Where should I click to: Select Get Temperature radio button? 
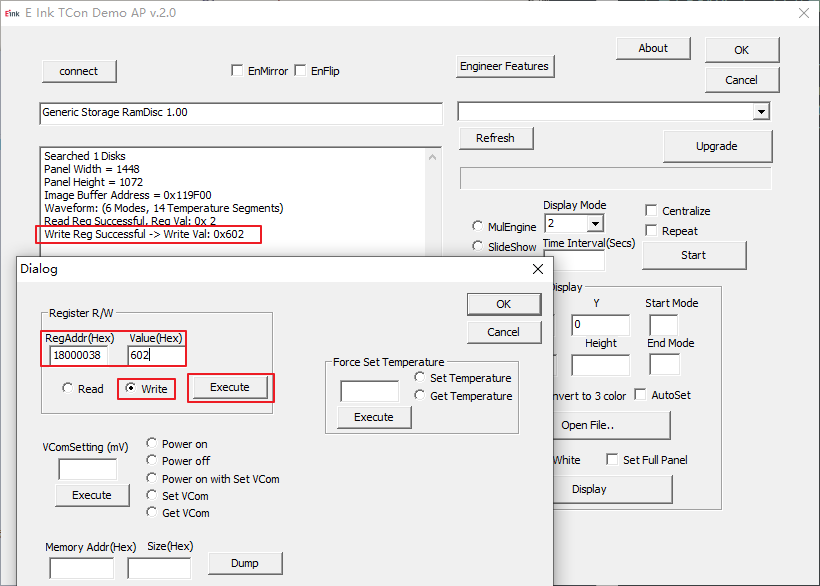click(419, 395)
